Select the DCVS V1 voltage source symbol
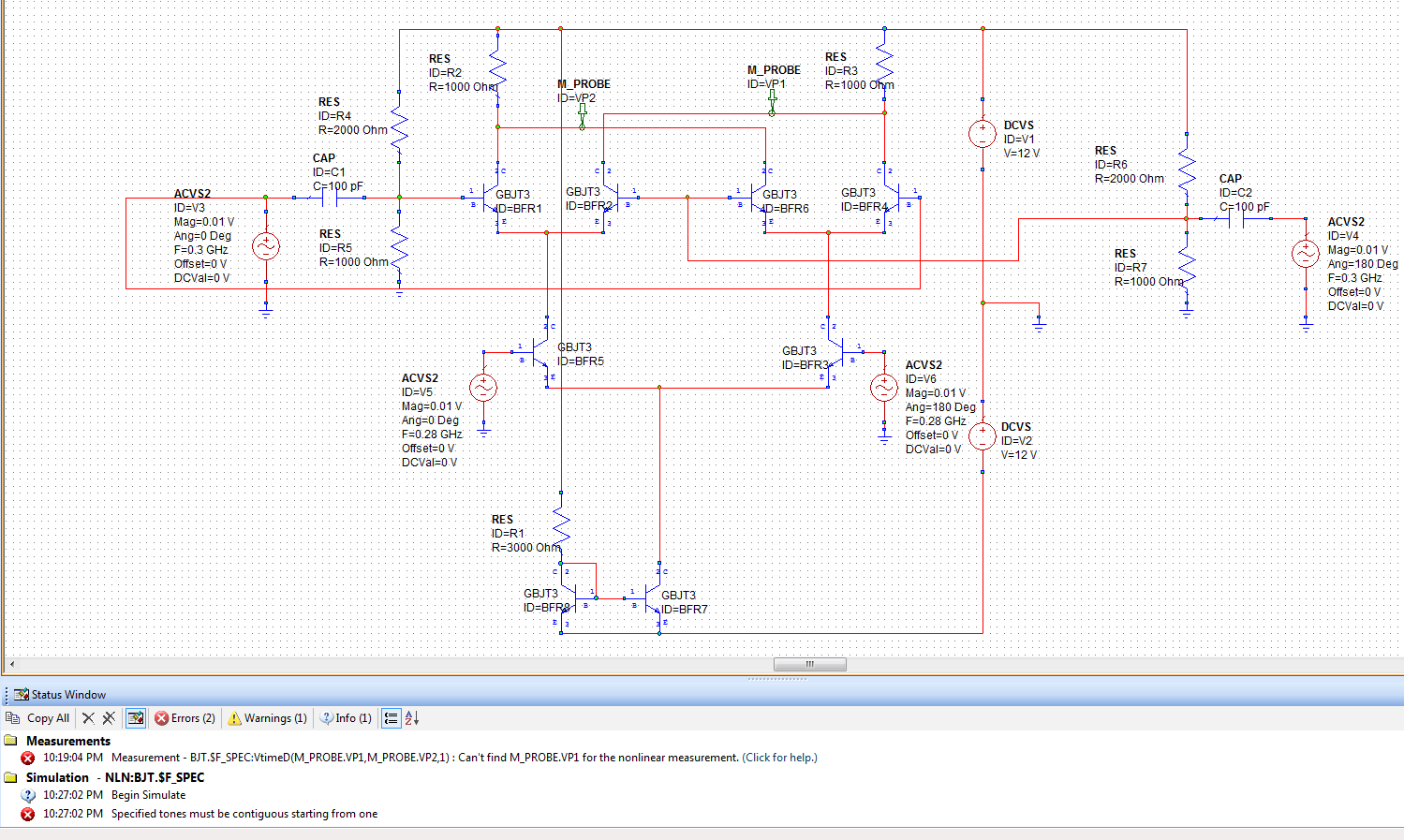1404x840 pixels. [983, 134]
